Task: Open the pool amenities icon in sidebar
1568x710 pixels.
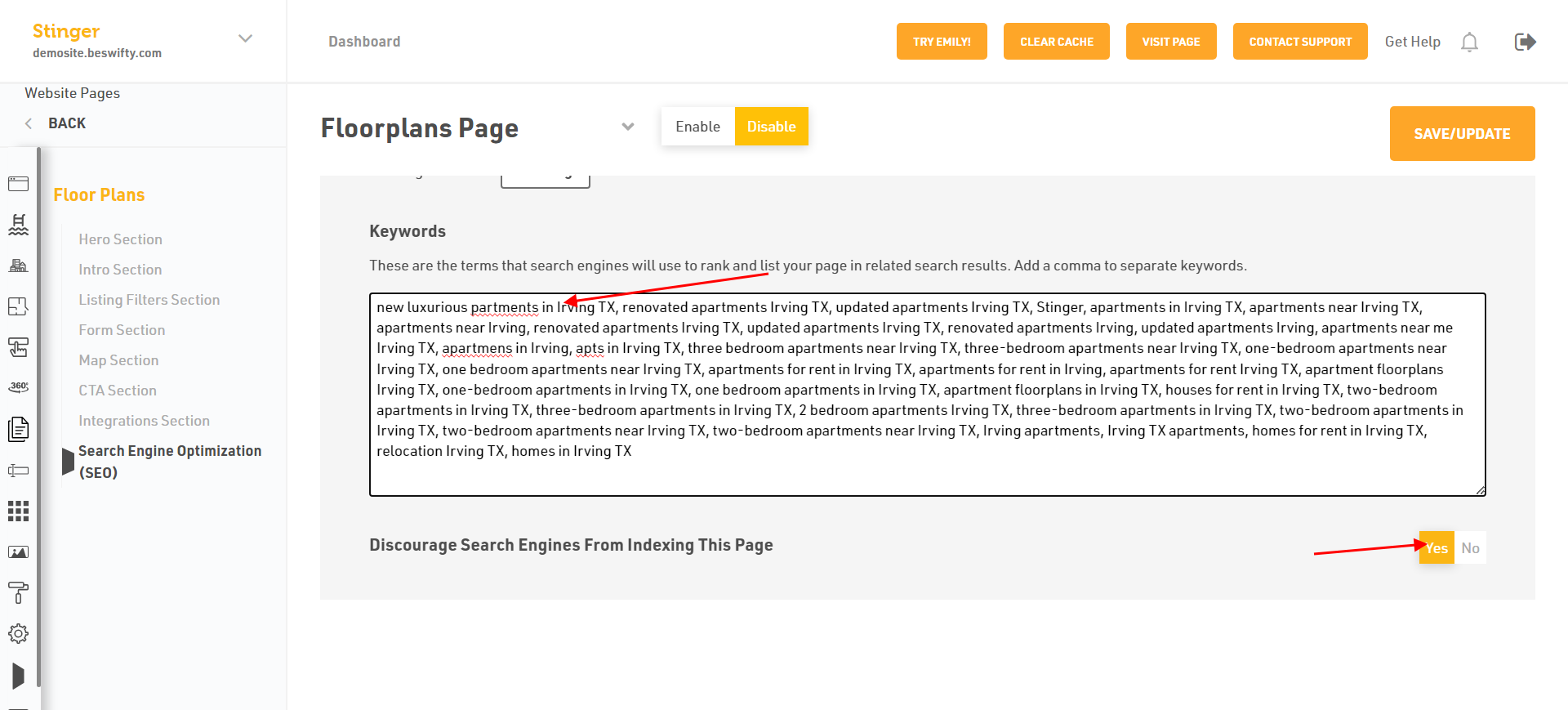Action: point(18,225)
